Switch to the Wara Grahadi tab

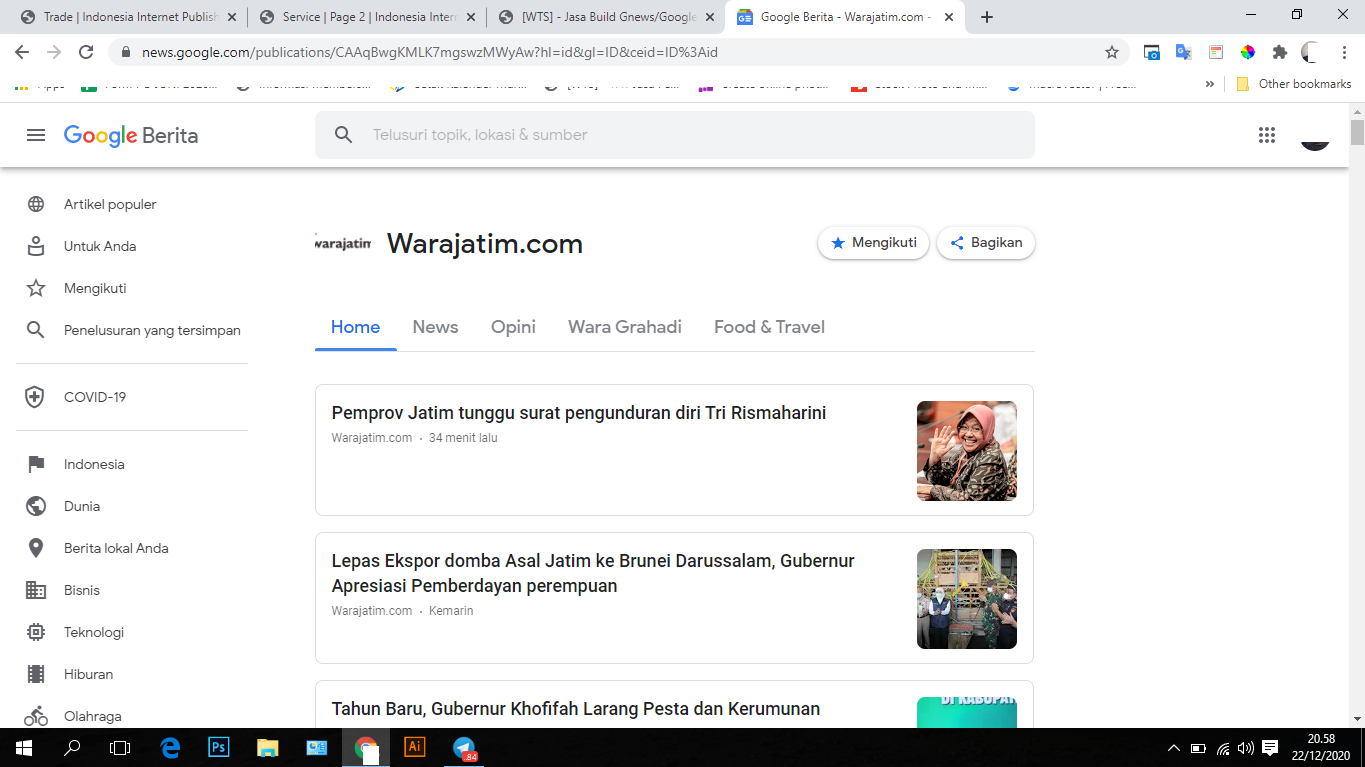(x=625, y=327)
